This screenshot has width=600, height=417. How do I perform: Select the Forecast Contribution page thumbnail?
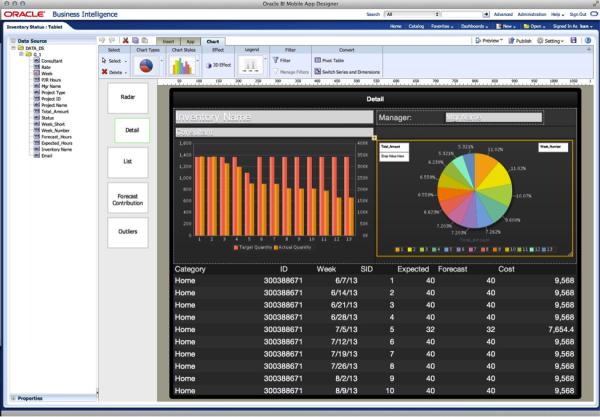point(127,197)
